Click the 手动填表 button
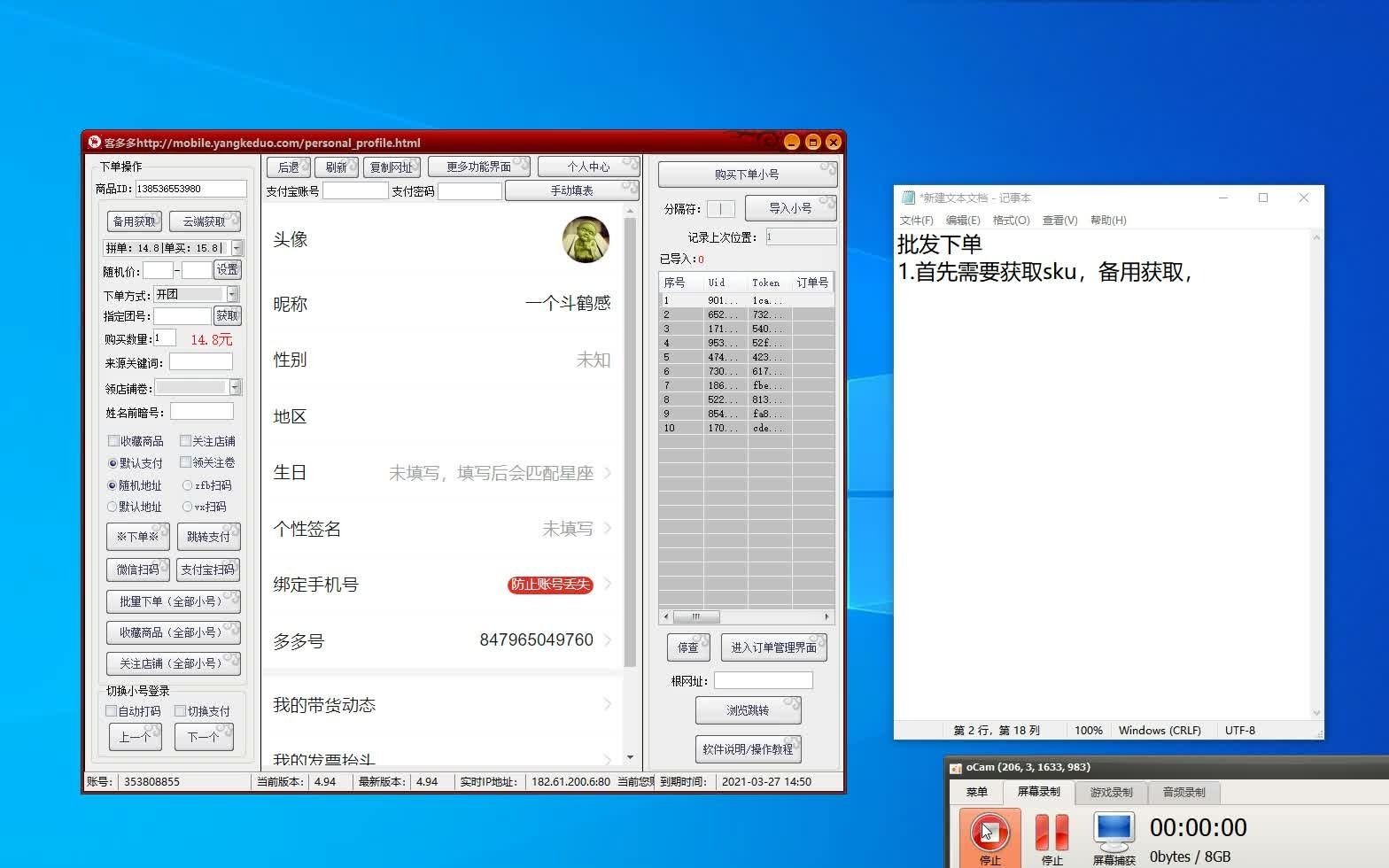Screen dimensions: 1389x868 (x=571, y=190)
